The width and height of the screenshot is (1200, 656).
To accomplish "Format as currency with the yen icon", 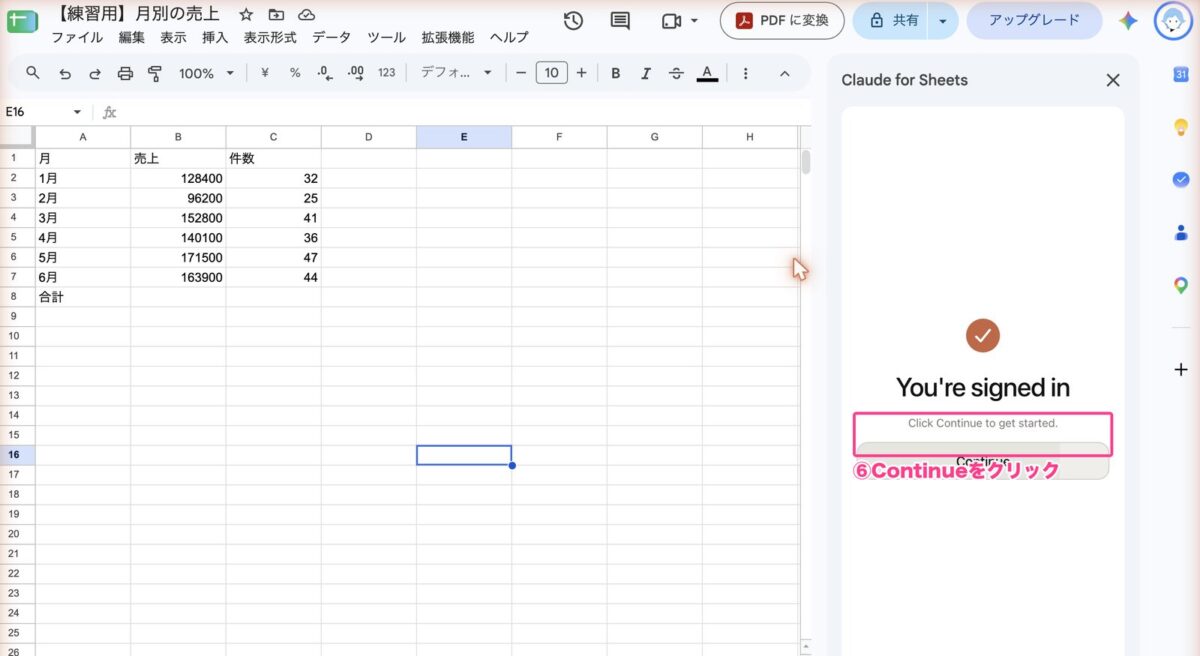I will (265, 73).
